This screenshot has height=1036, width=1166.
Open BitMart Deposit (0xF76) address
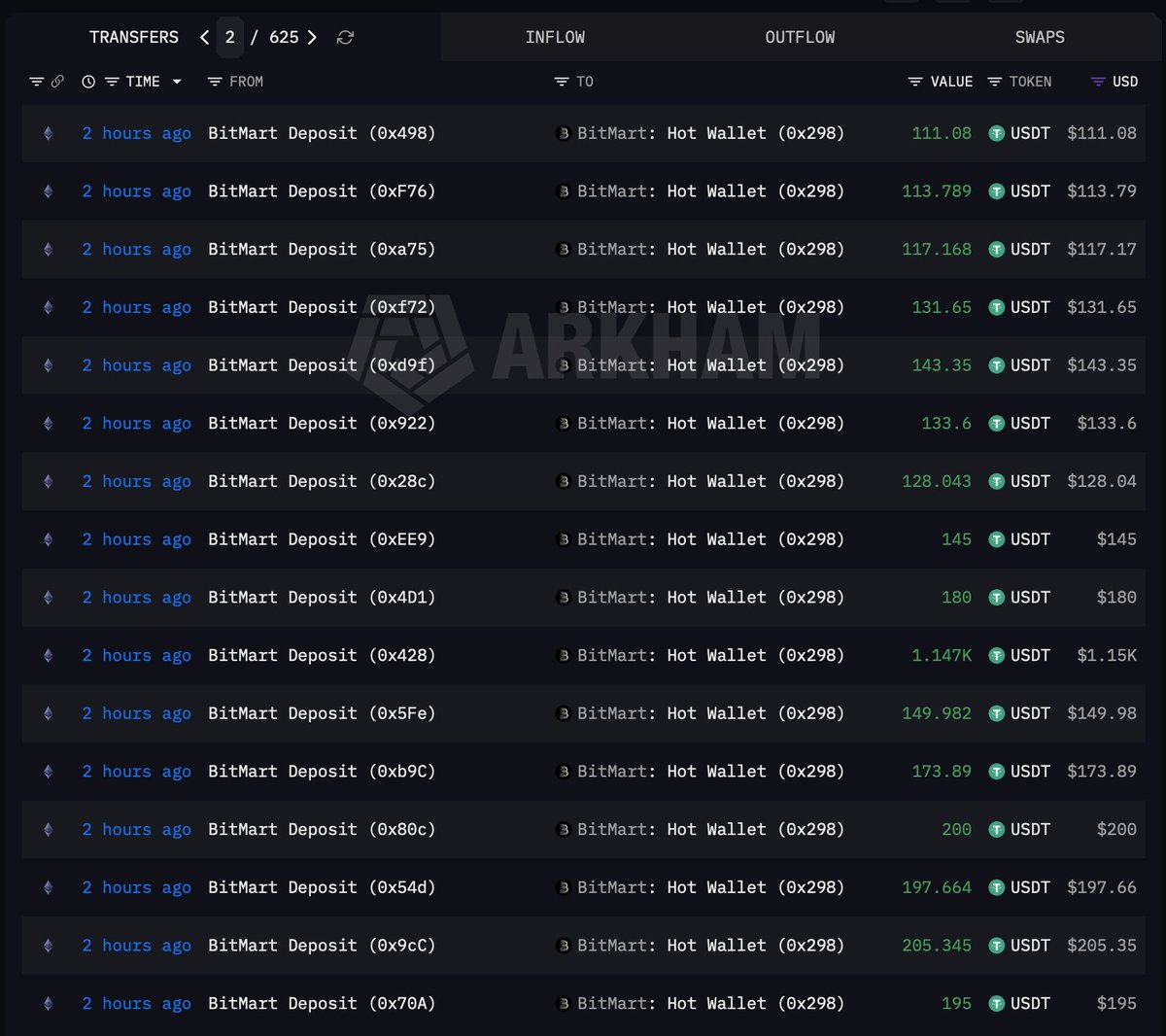pyautogui.click(x=322, y=191)
